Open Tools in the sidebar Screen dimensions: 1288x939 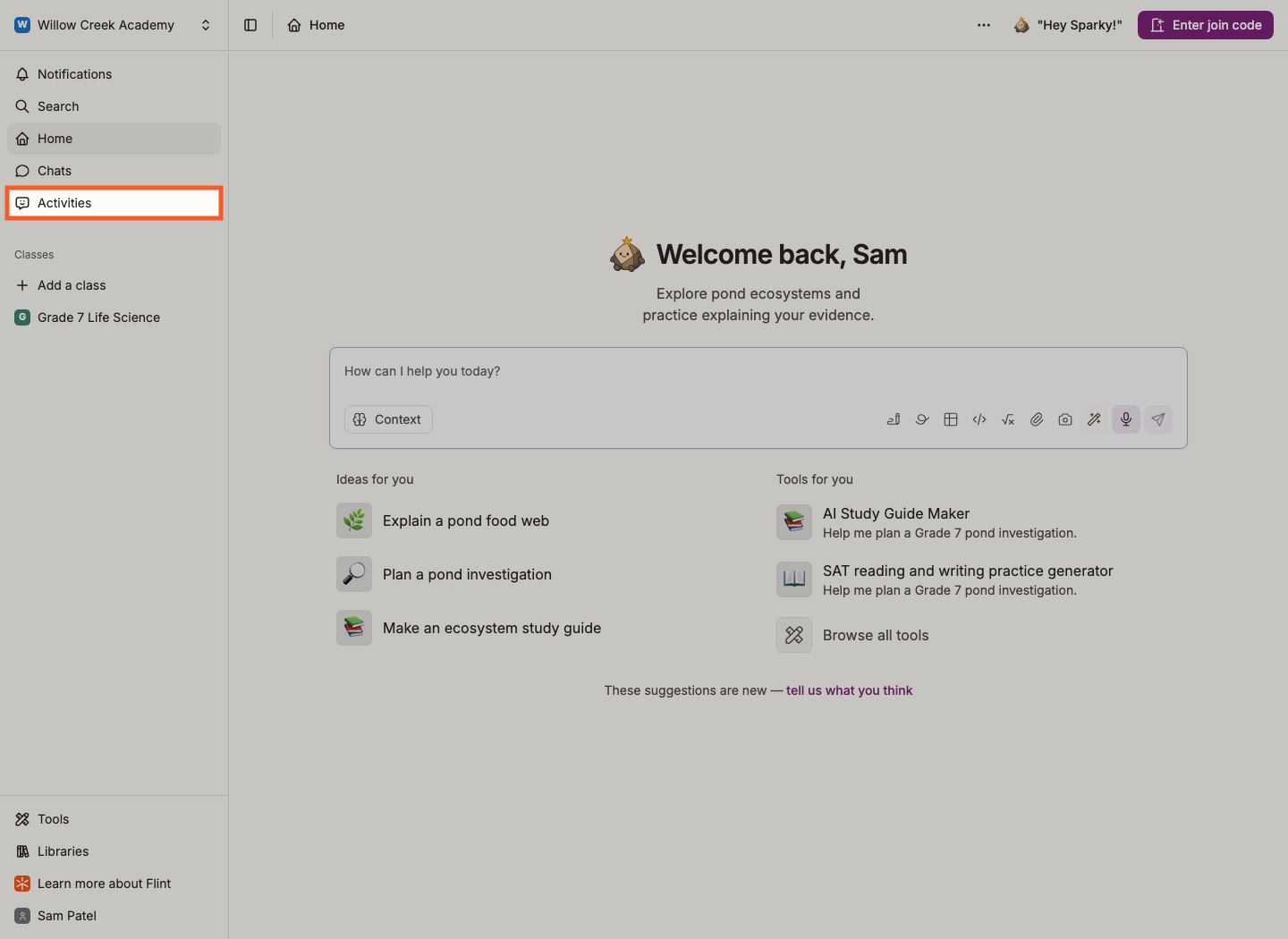coord(114,819)
